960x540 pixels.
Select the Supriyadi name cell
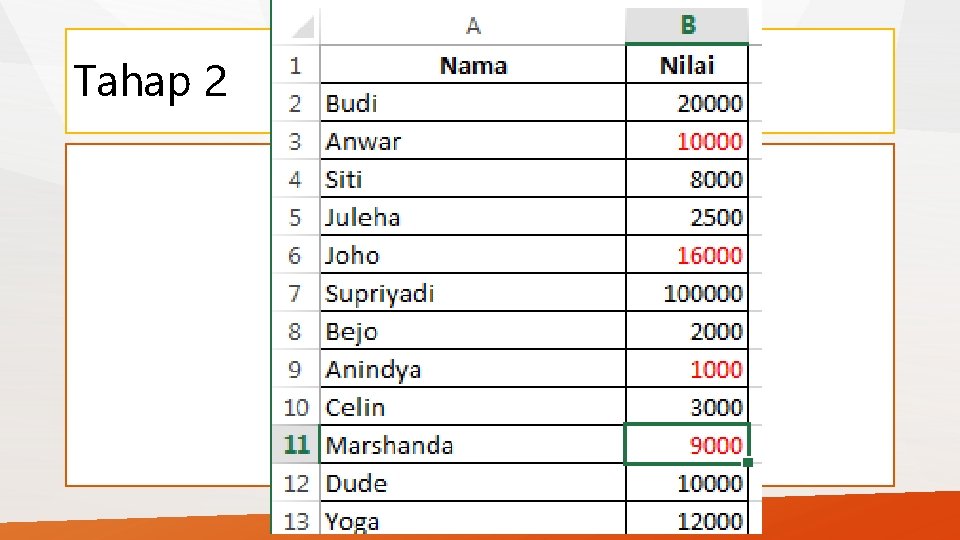pos(473,293)
